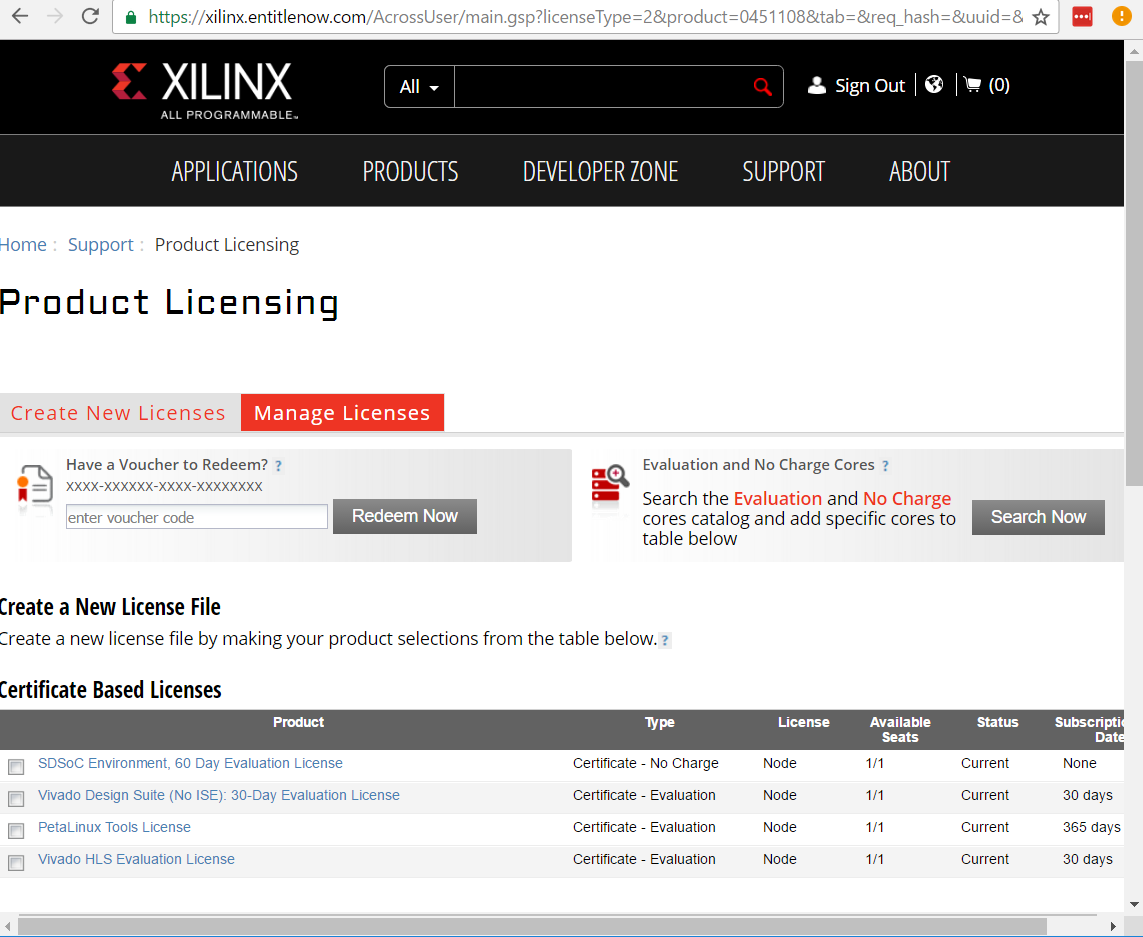Open the shopping cart icon
Image resolution: width=1143 pixels, height=937 pixels.
click(972, 85)
